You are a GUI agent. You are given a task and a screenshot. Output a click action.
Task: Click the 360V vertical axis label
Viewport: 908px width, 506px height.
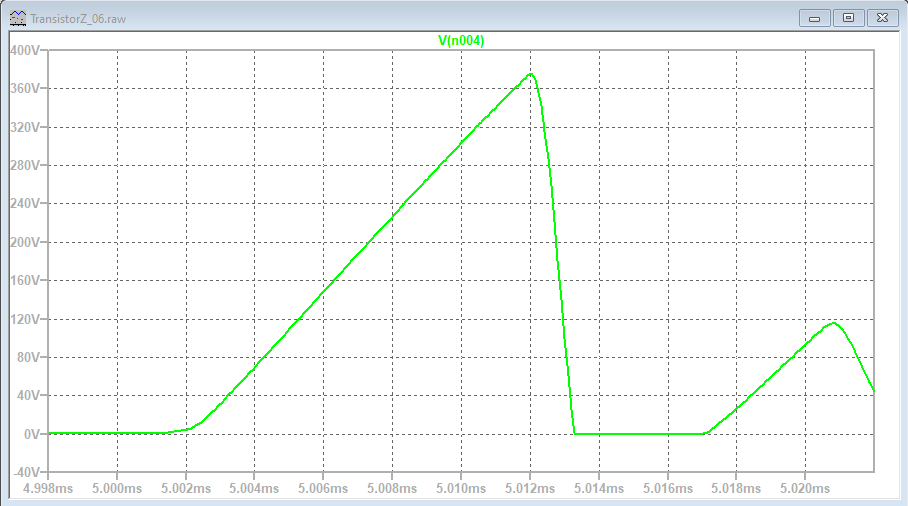pos(23,88)
